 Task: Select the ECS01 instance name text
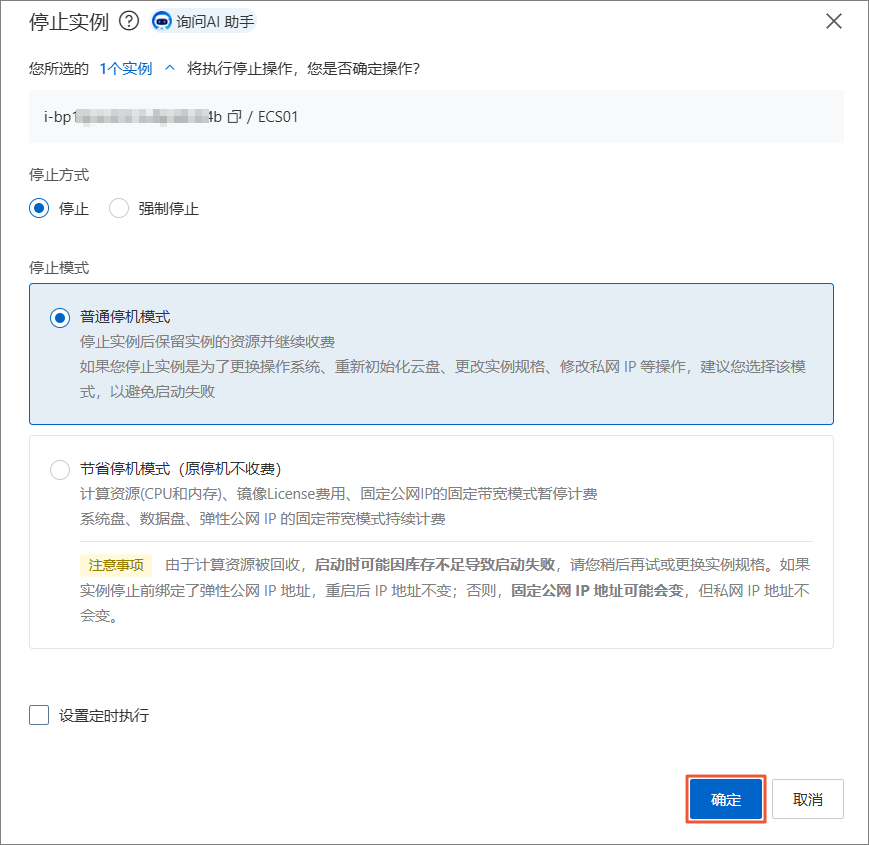278,117
